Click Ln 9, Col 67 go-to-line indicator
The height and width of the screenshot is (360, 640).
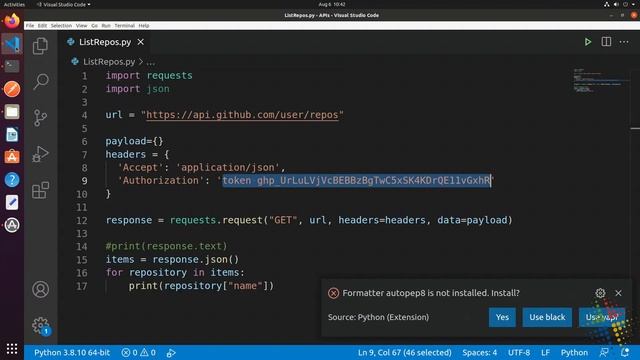(x=404, y=353)
